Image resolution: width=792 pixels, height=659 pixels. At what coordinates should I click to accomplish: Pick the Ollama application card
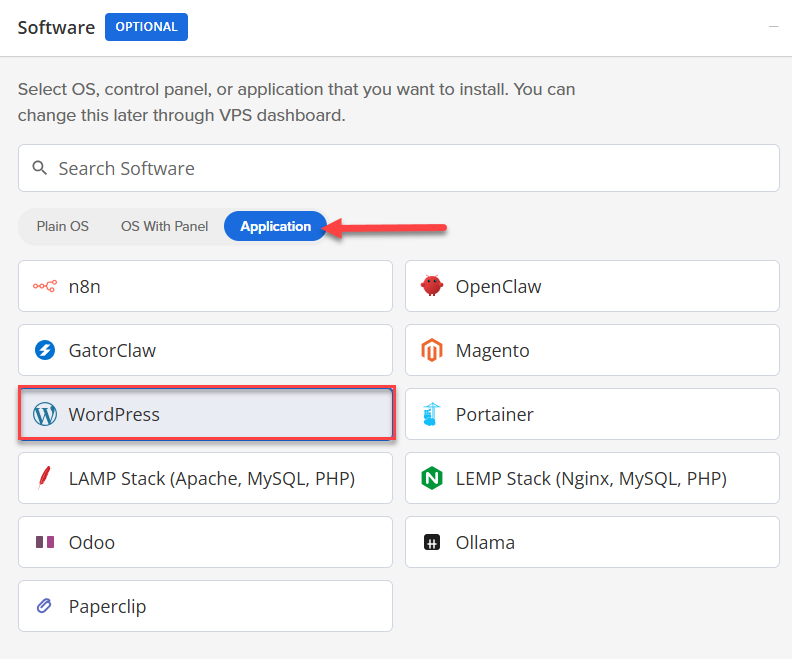click(592, 542)
